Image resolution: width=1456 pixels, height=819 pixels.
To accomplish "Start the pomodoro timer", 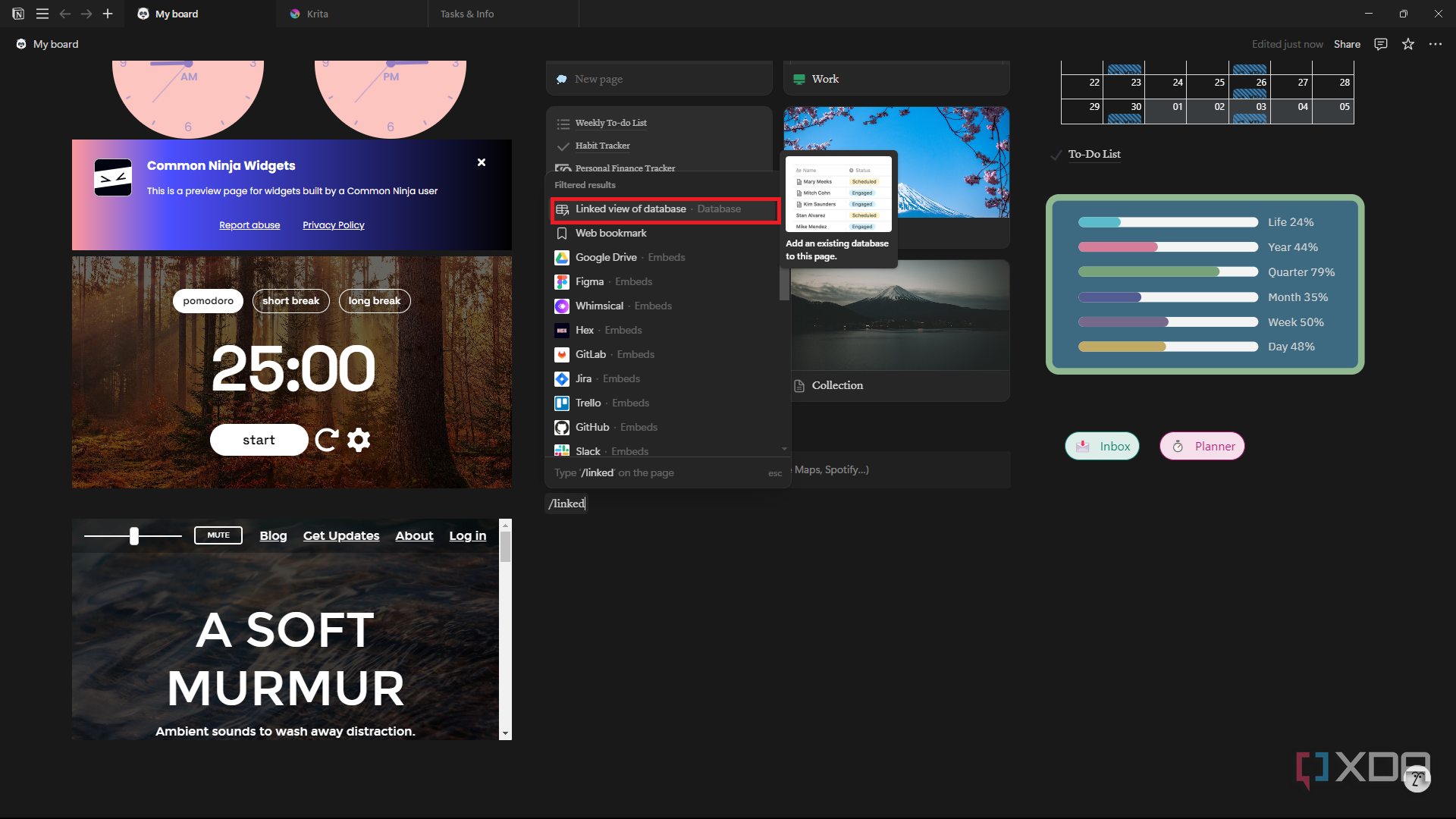I will coord(259,440).
